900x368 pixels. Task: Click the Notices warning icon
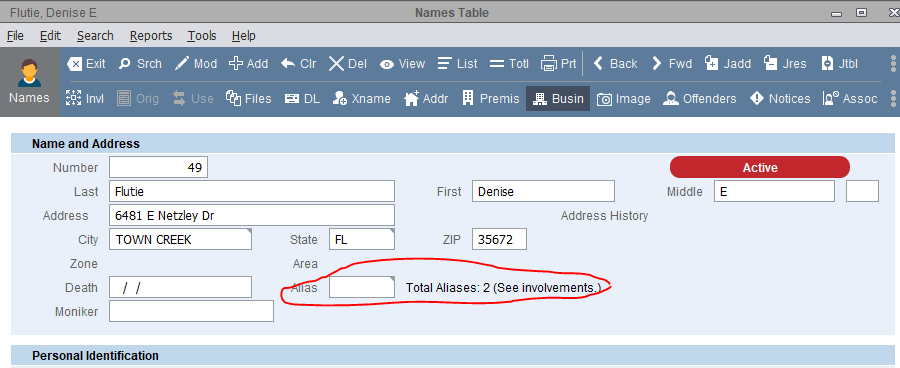pyautogui.click(x=757, y=99)
